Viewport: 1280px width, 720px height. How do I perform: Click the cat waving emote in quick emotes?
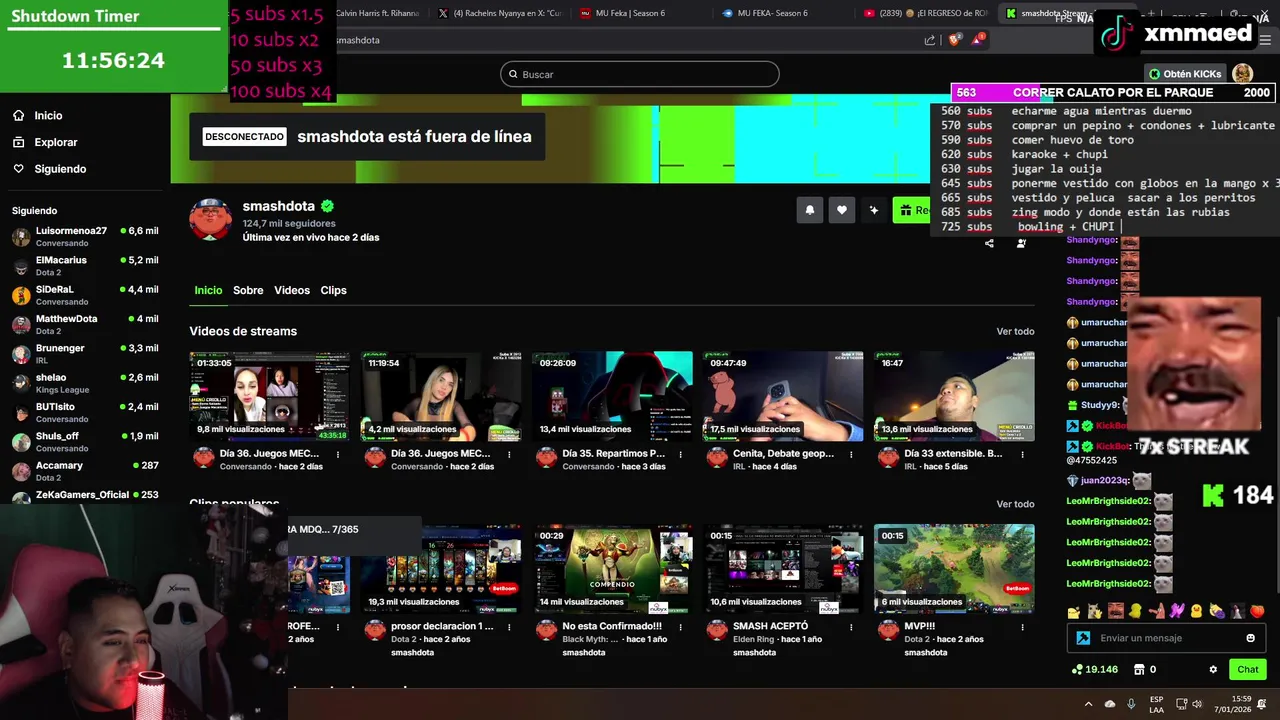(x=1094, y=611)
